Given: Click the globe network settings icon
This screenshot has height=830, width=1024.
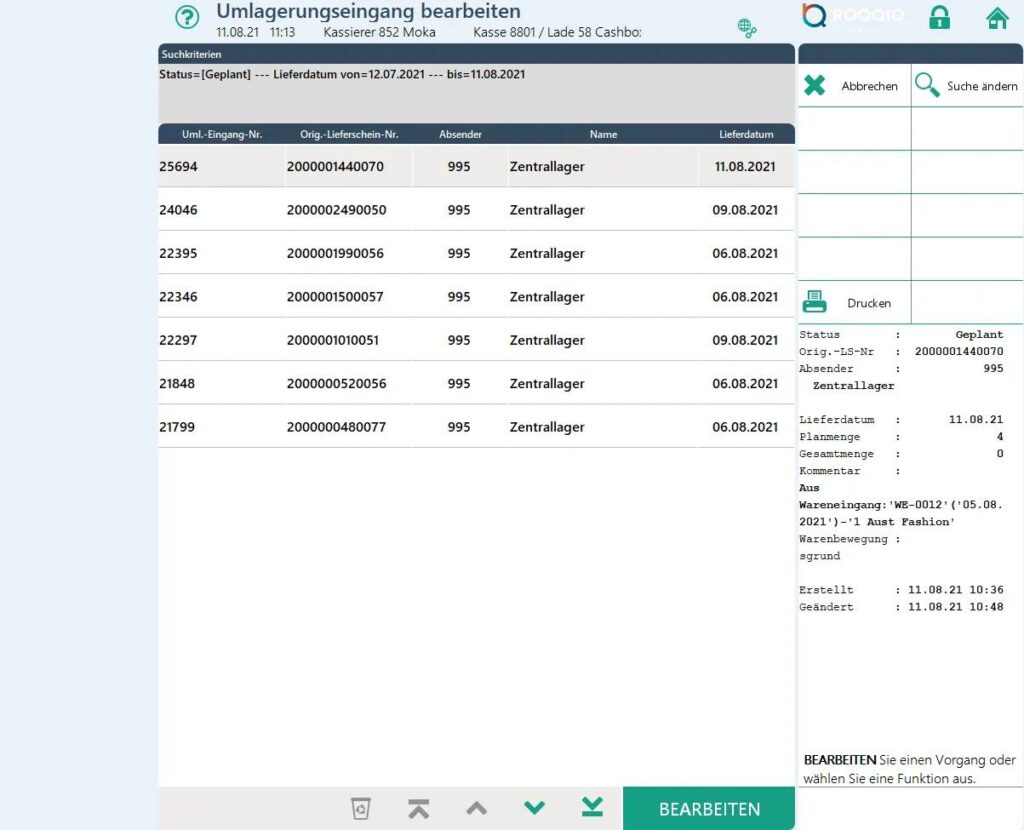Looking at the screenshot, I should [x=747, y=28].
